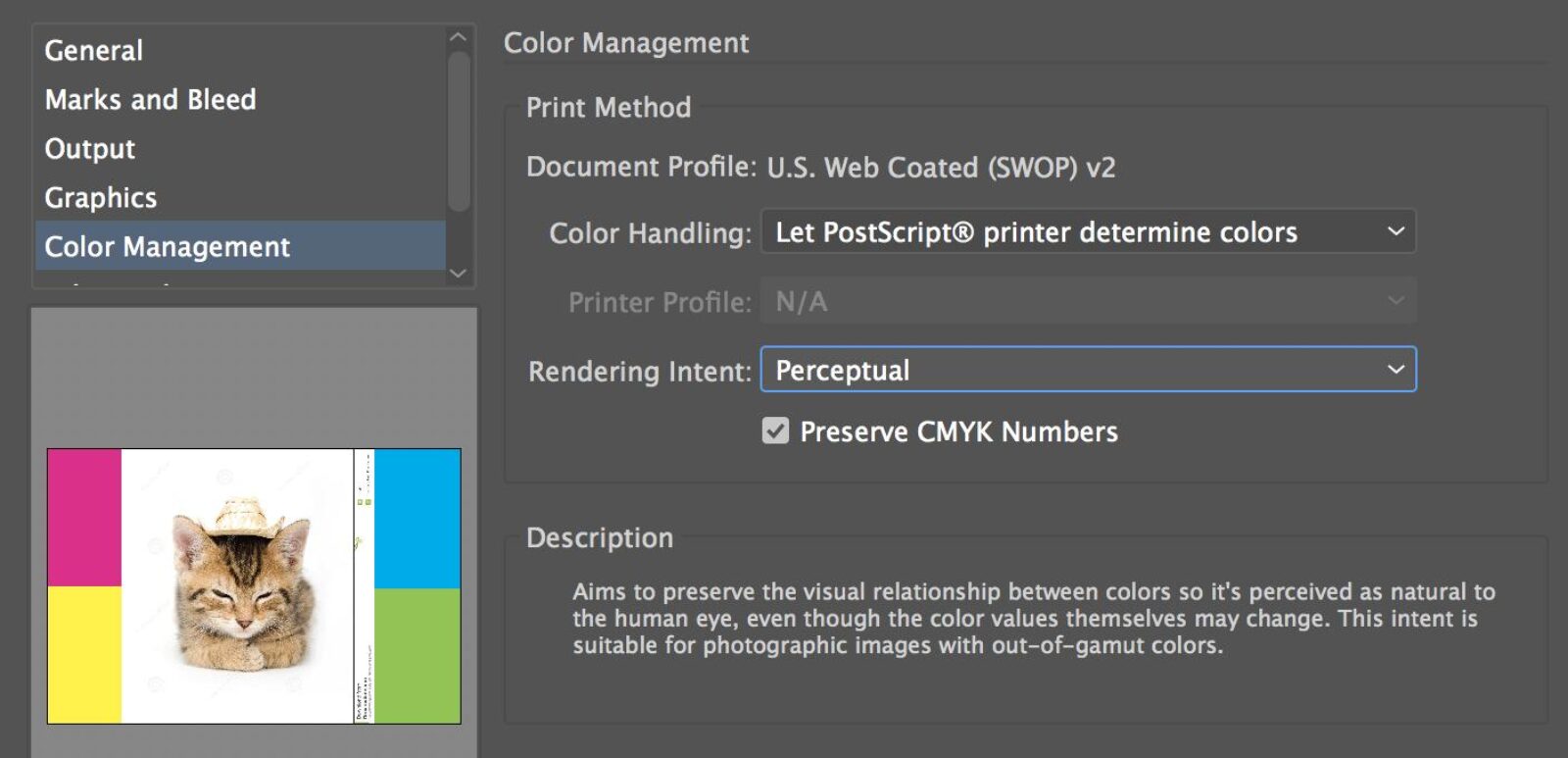
Task: Select Color Management in the list
Action: pyautogui.click(x=240, y=246)
